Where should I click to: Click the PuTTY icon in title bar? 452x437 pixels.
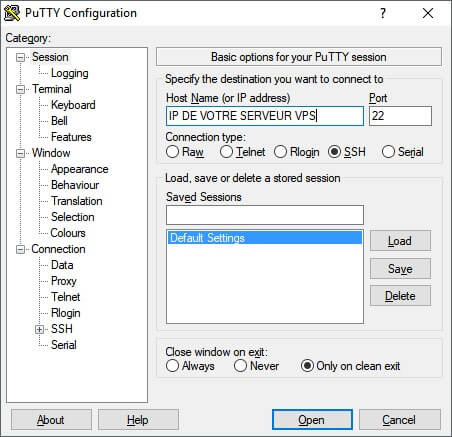pyautogui.click(x=12, y=13)
